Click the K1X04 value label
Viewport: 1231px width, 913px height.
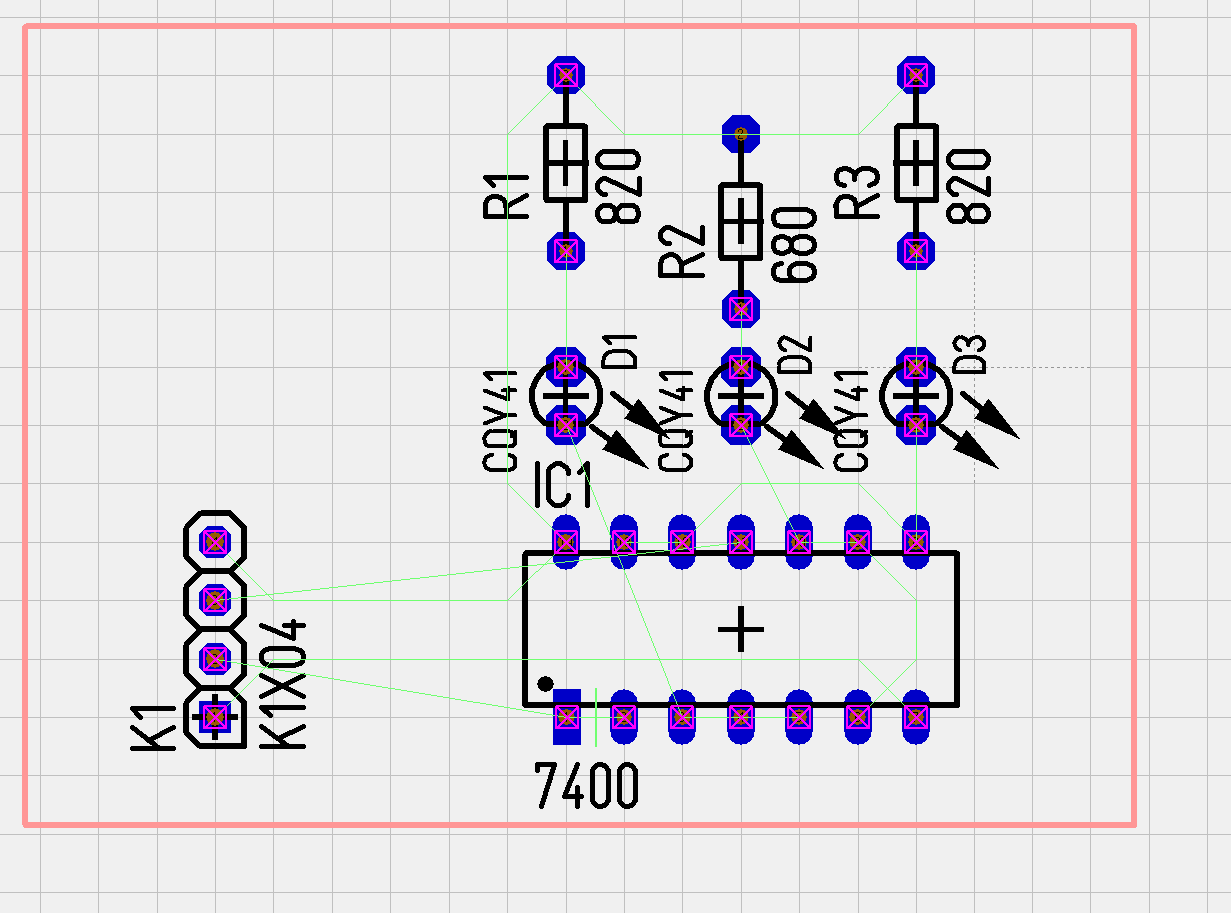tap(284, 684)
